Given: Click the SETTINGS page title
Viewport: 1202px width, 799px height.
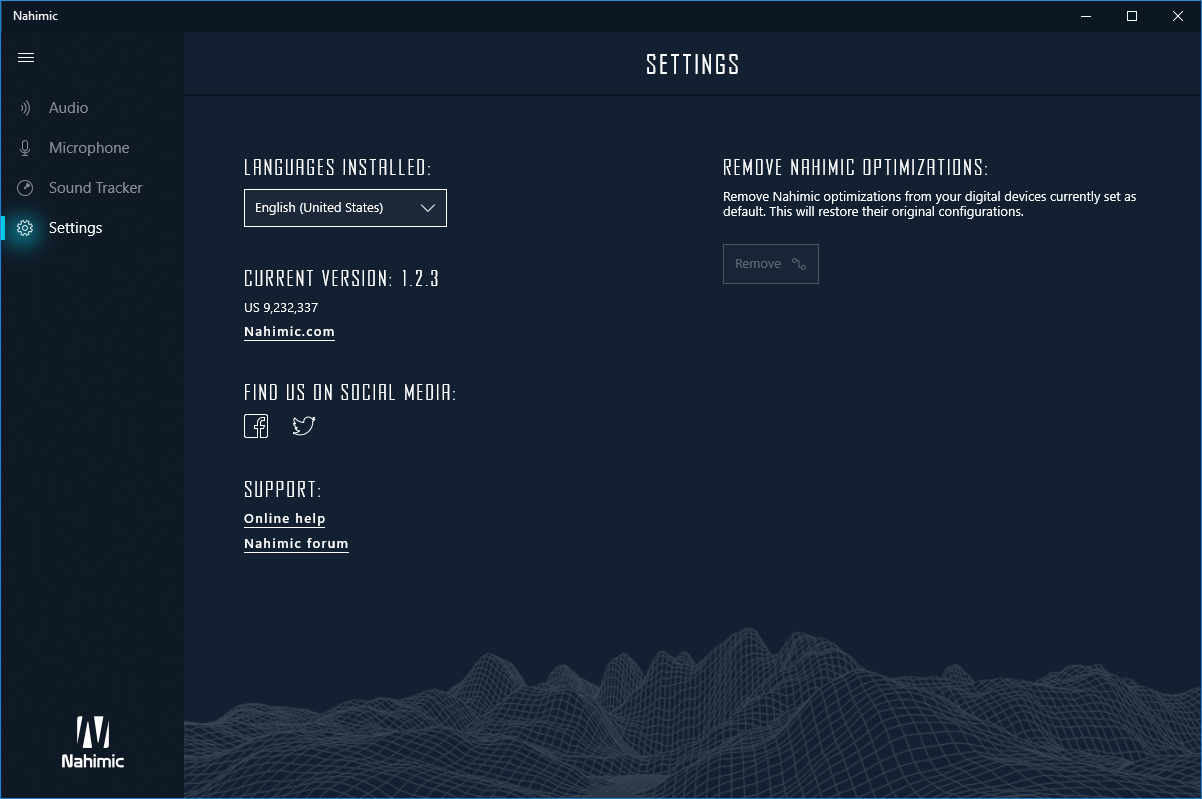Looking at the screenshot, I should pyautogui.click(x=692, y=65).
